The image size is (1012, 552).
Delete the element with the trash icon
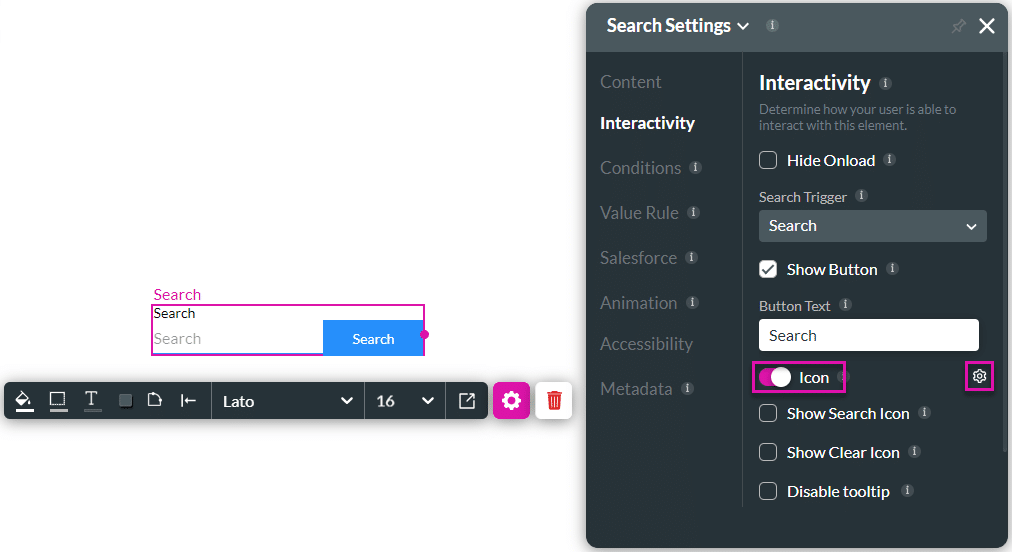coord(554,401)
